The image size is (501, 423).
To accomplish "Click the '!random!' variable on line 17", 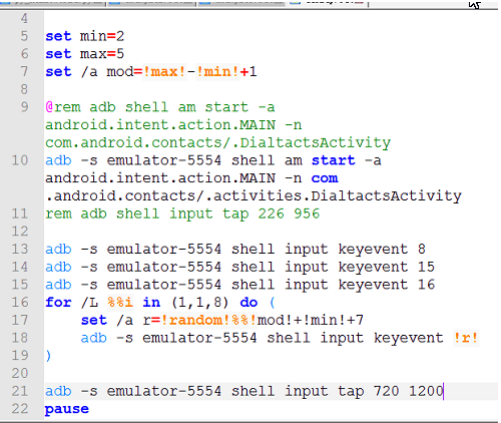I will [196, 320].
